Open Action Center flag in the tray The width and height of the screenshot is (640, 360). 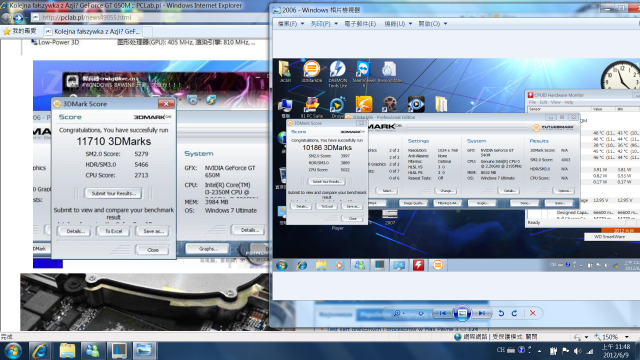pos(566,351)
